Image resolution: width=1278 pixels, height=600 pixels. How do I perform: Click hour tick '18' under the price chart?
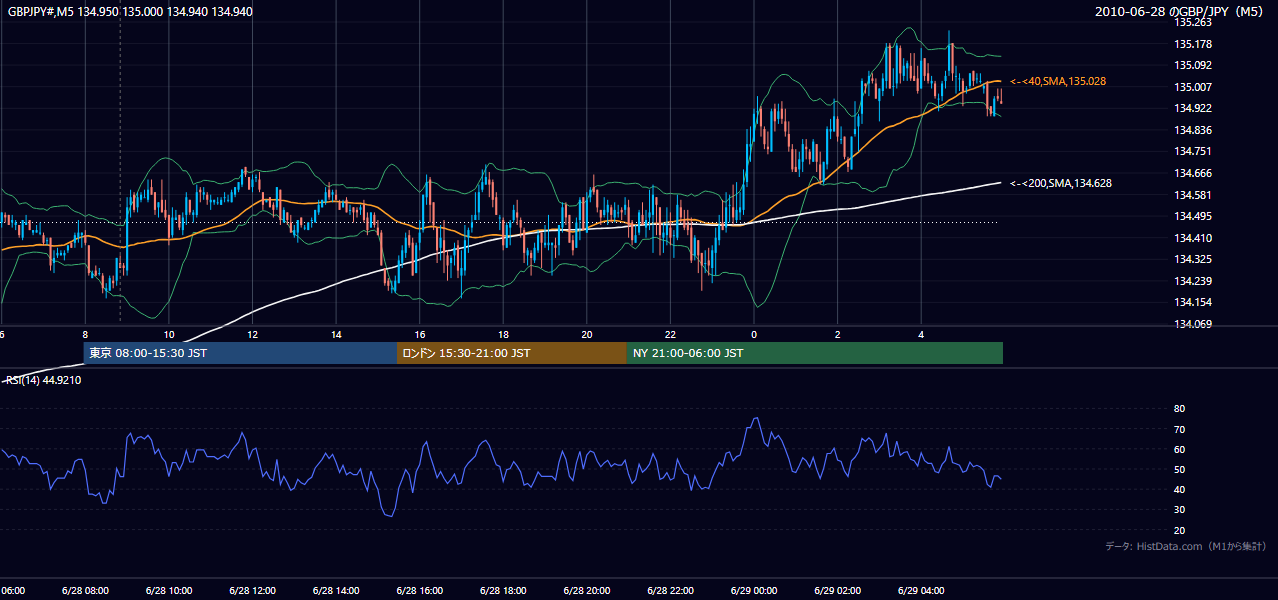pos(503,334)
